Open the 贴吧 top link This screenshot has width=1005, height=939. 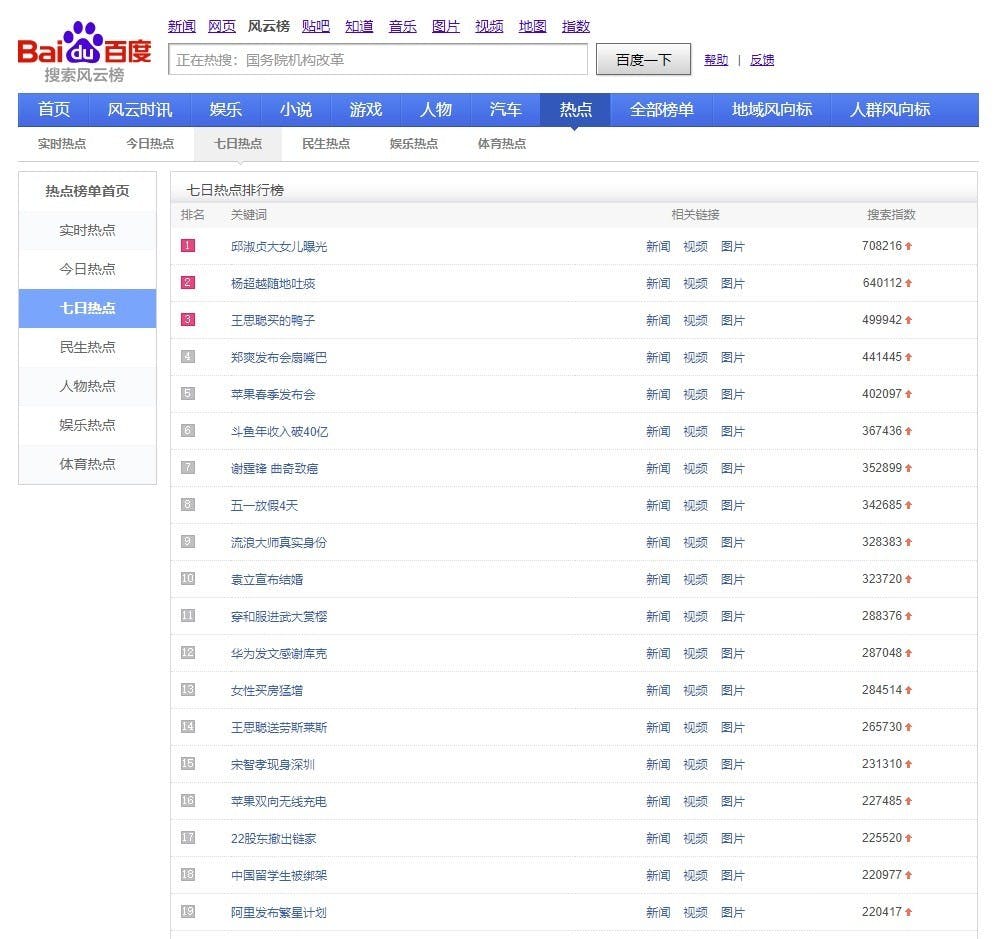(x=316, y=26)
